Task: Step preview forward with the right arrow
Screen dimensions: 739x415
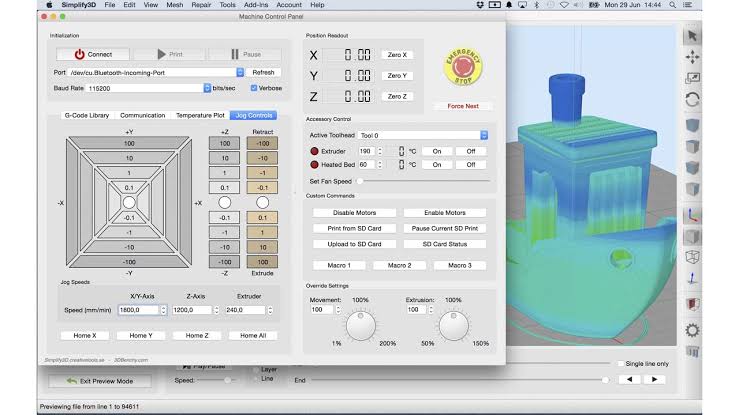Action: pos(654,379)
